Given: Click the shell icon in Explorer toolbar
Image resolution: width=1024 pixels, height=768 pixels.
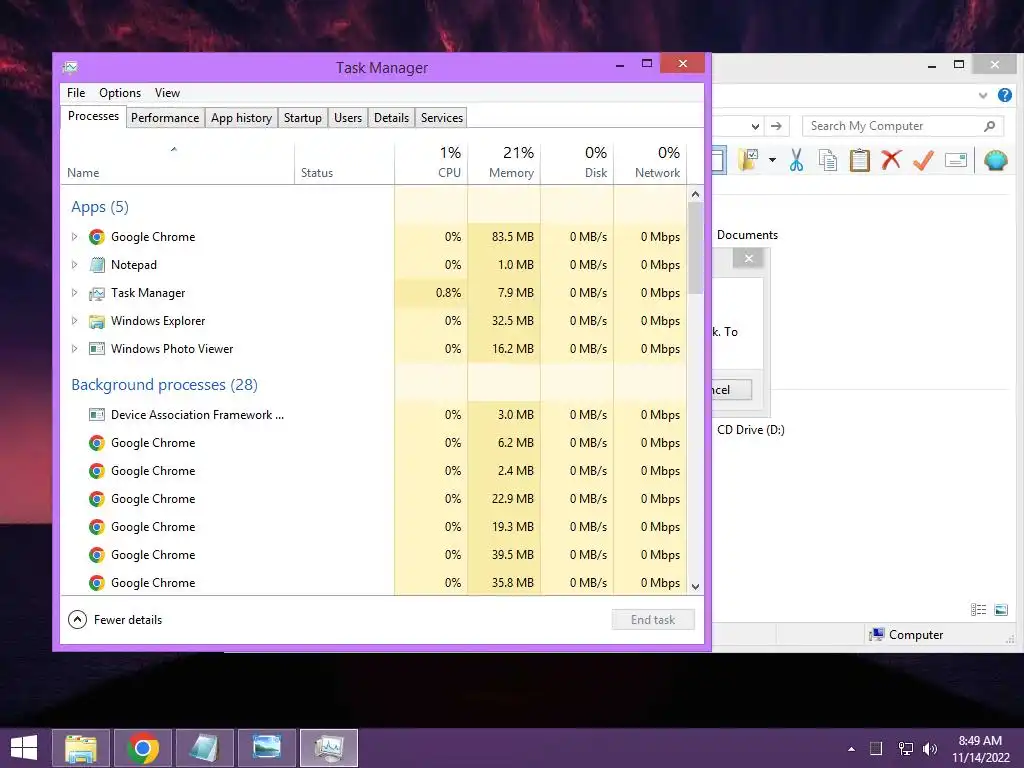Looking at the screenshot, I should (x=995, y=160).
